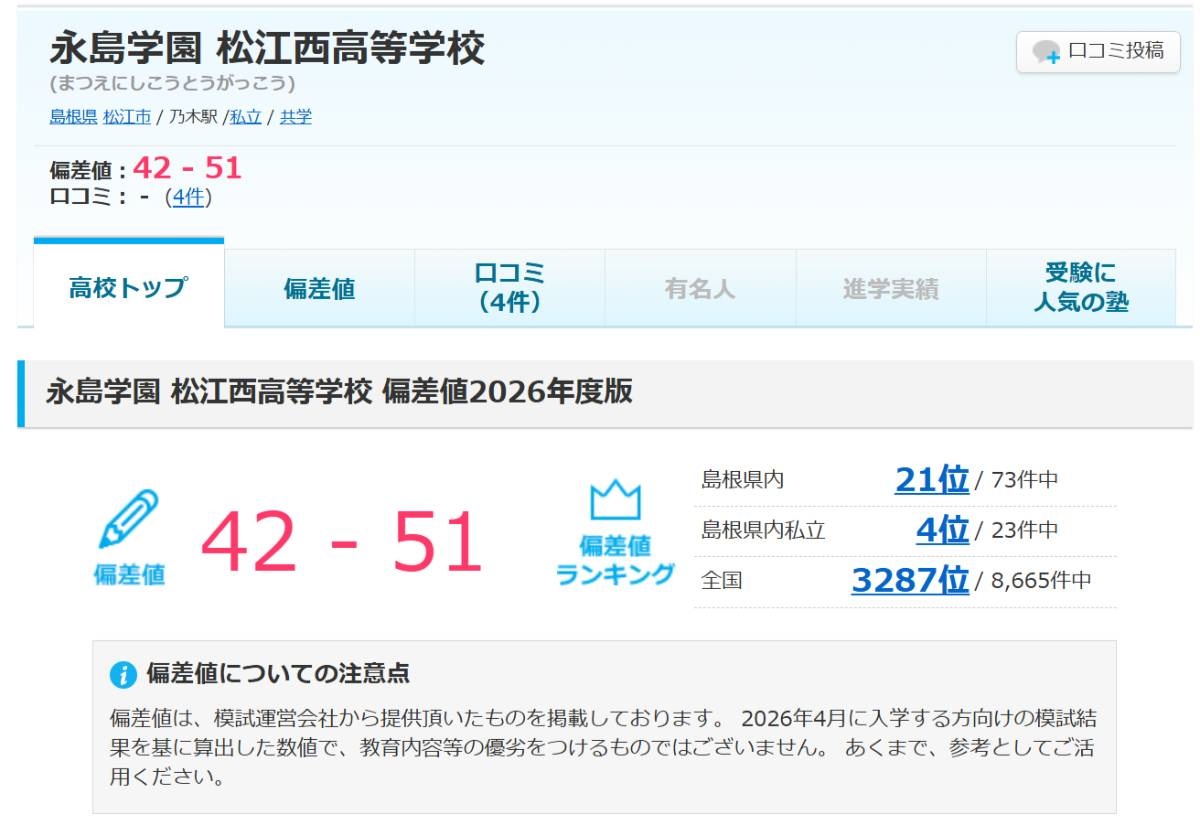Click the blue info icon in notice box
The width and height of the screenshot is (1200, 836).
tap(122, 675)
